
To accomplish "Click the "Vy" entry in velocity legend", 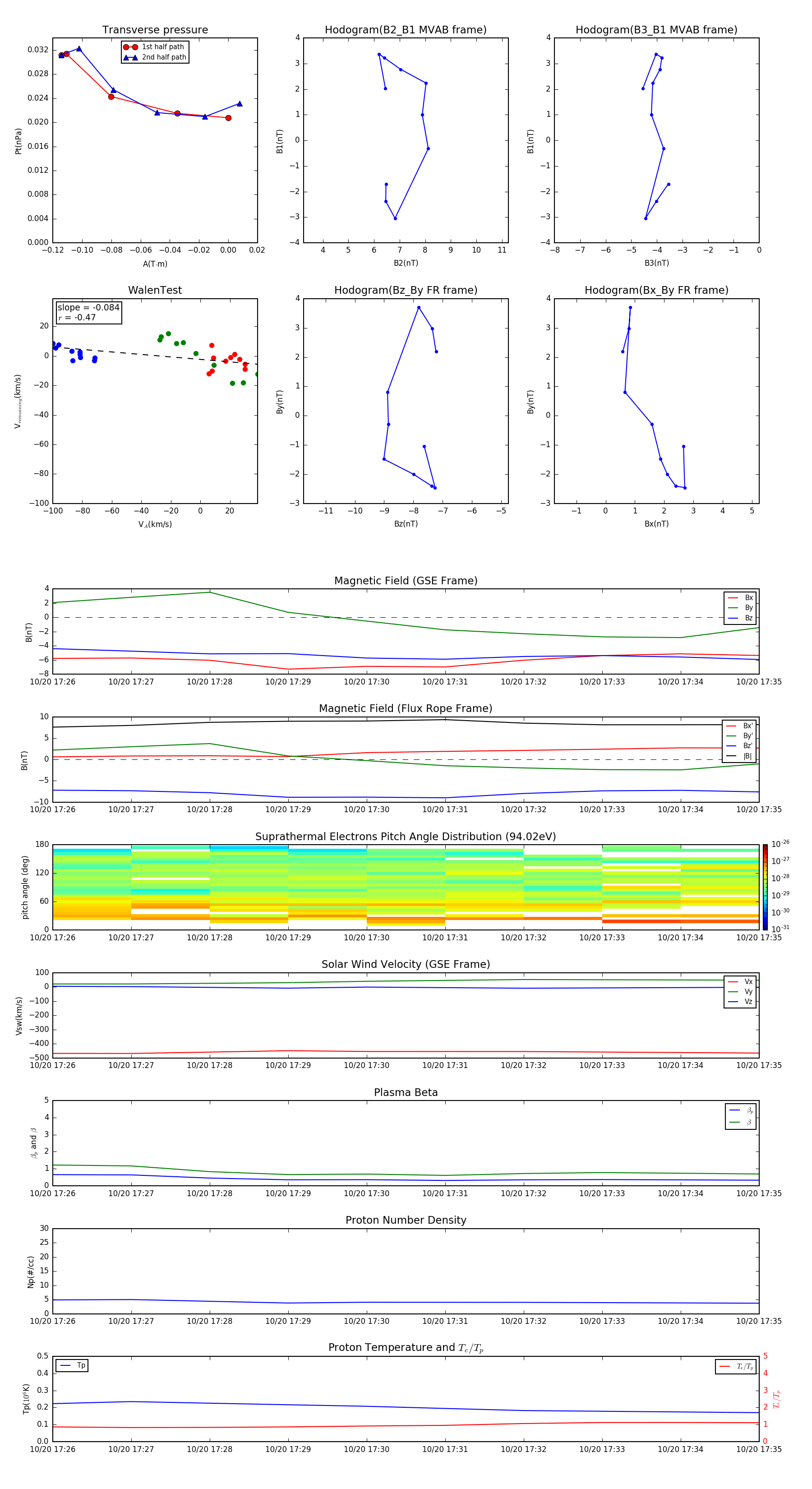I will (740, 992).
